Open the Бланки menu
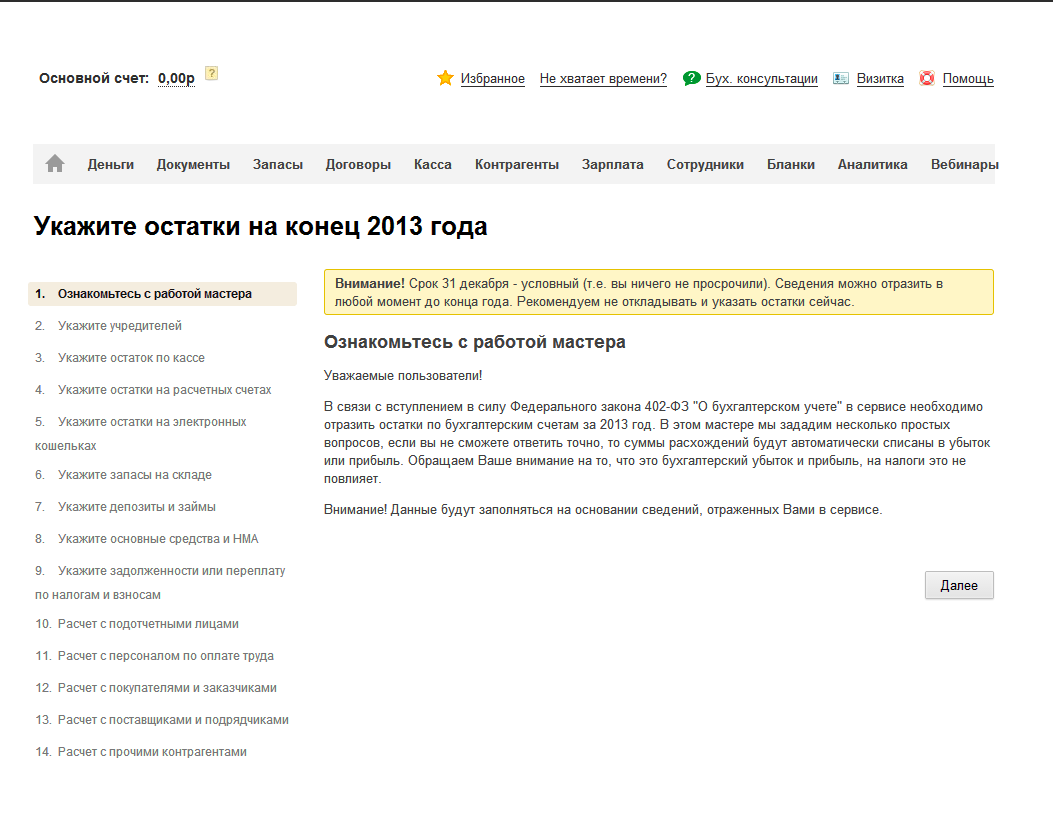Viewport: 1053px width, 818px height. [790, 165]
